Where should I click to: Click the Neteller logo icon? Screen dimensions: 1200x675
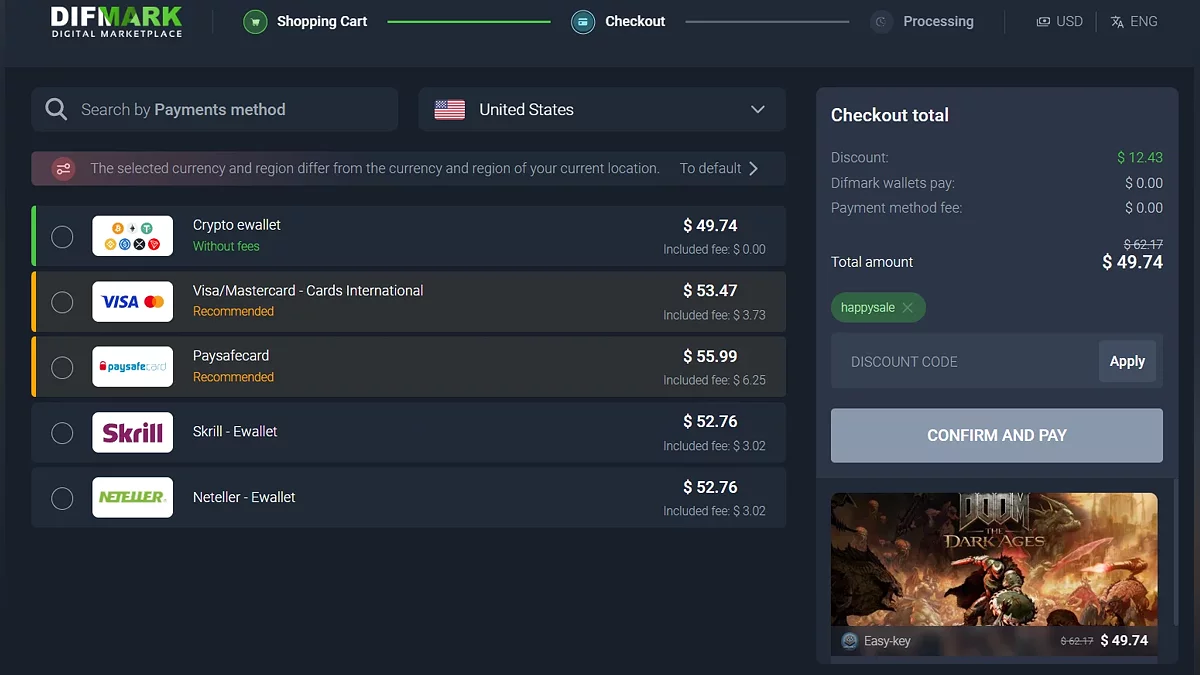[132, 498]
